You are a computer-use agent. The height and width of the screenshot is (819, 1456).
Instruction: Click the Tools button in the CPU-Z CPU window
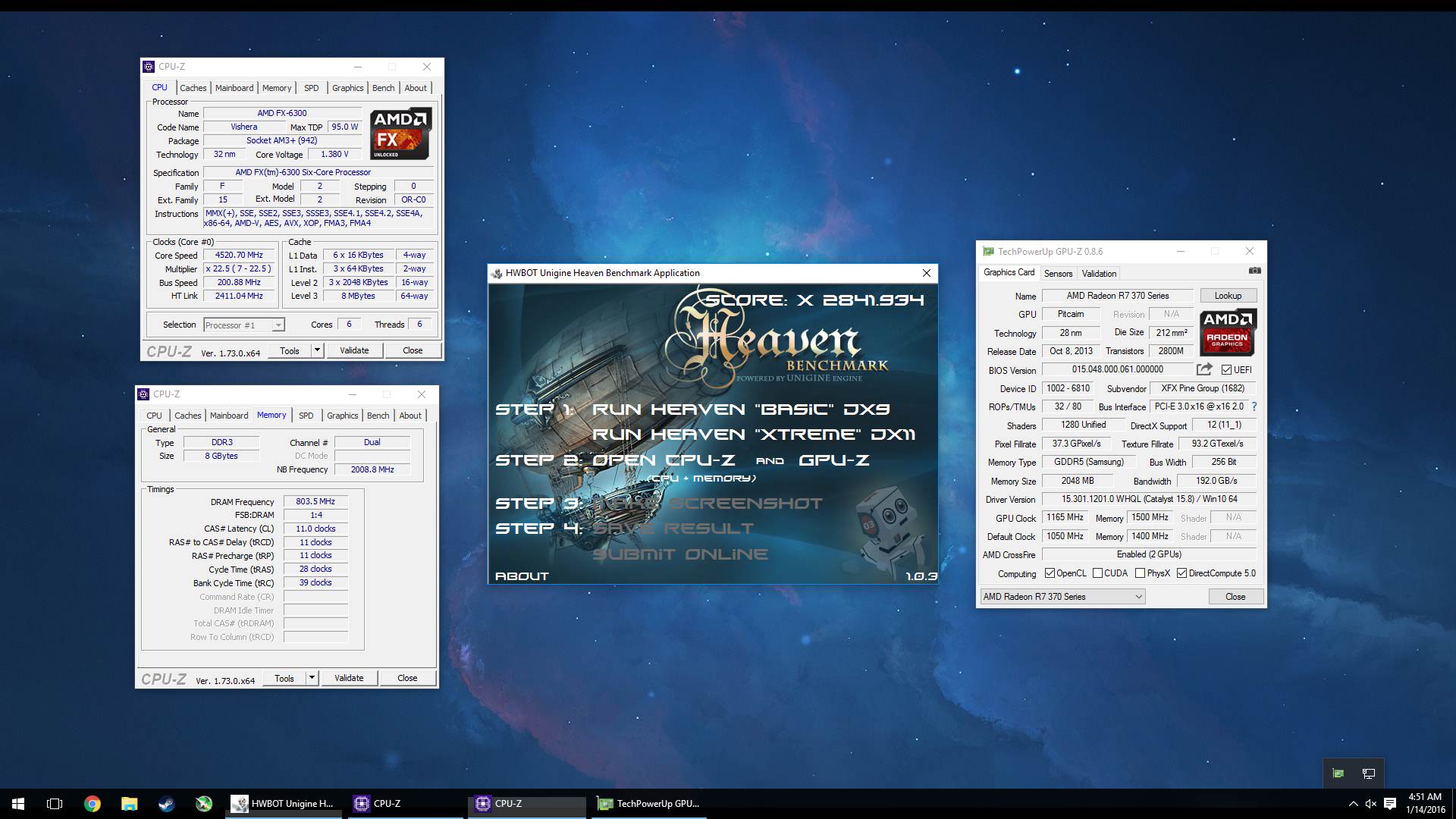(x=290, y=350)
